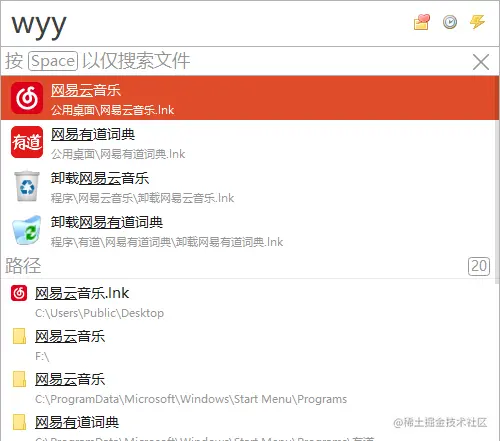
Task: Click the small cloud music icon by 网易云音乐.lnk
Action: (19, 293)
